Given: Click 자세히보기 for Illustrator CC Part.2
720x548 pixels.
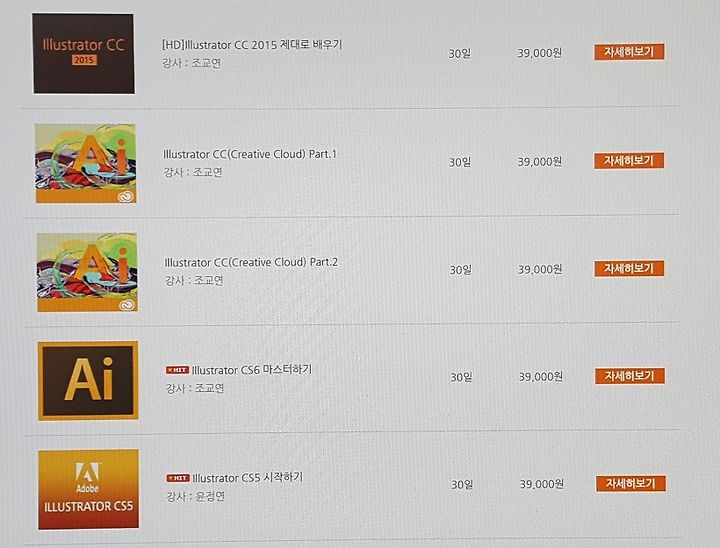Looking at the screenshot, I should tap(630, 269).
